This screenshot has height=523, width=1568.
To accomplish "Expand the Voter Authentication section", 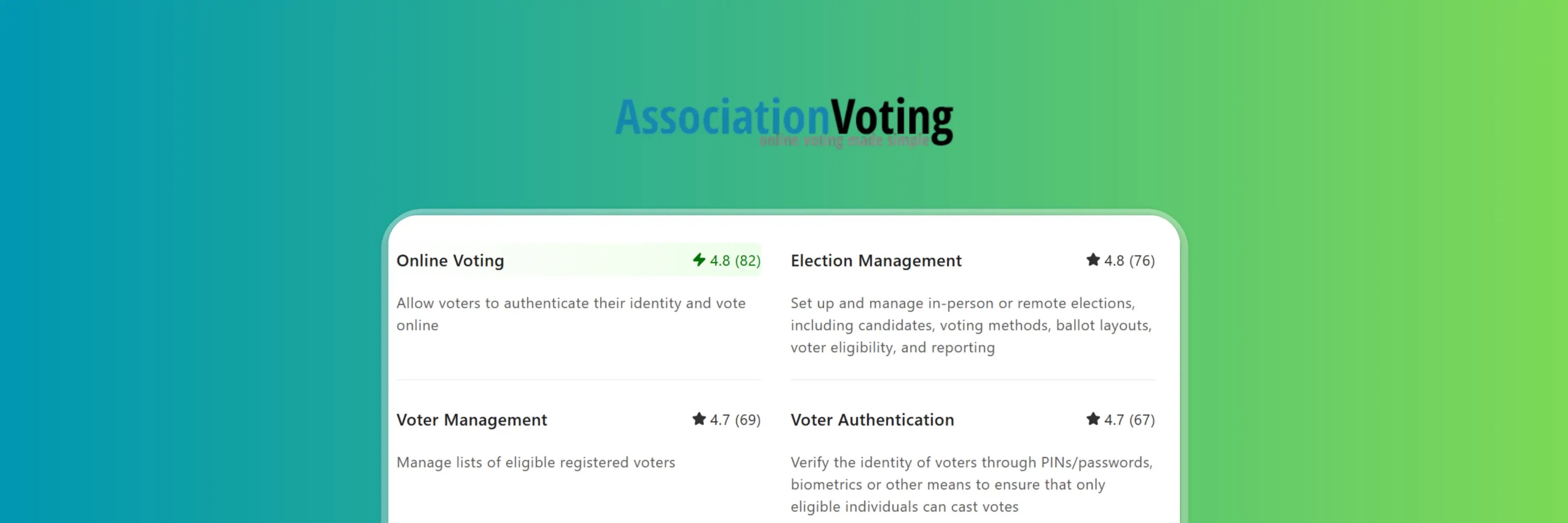I will (x=872, y=420).
